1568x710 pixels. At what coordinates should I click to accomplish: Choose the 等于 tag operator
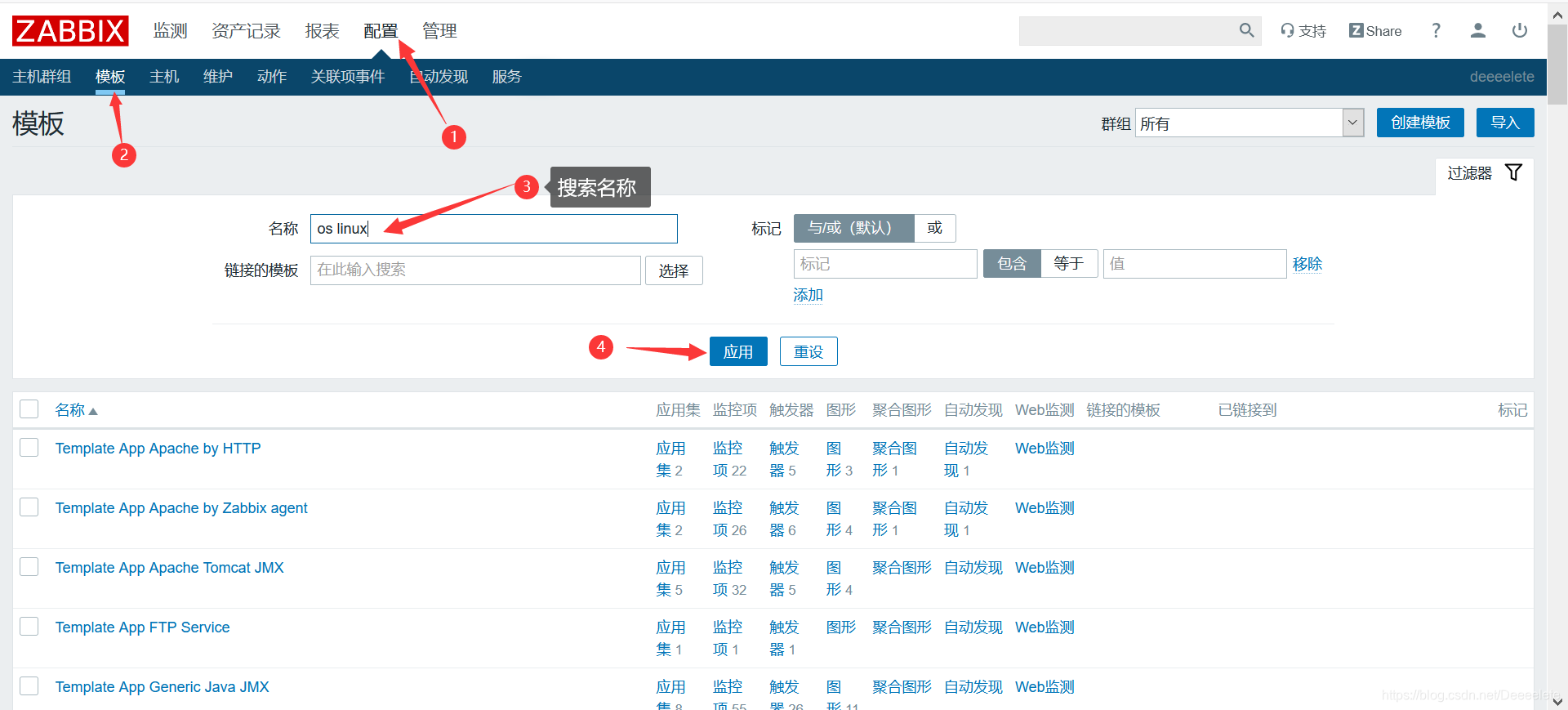[1069, 264]
